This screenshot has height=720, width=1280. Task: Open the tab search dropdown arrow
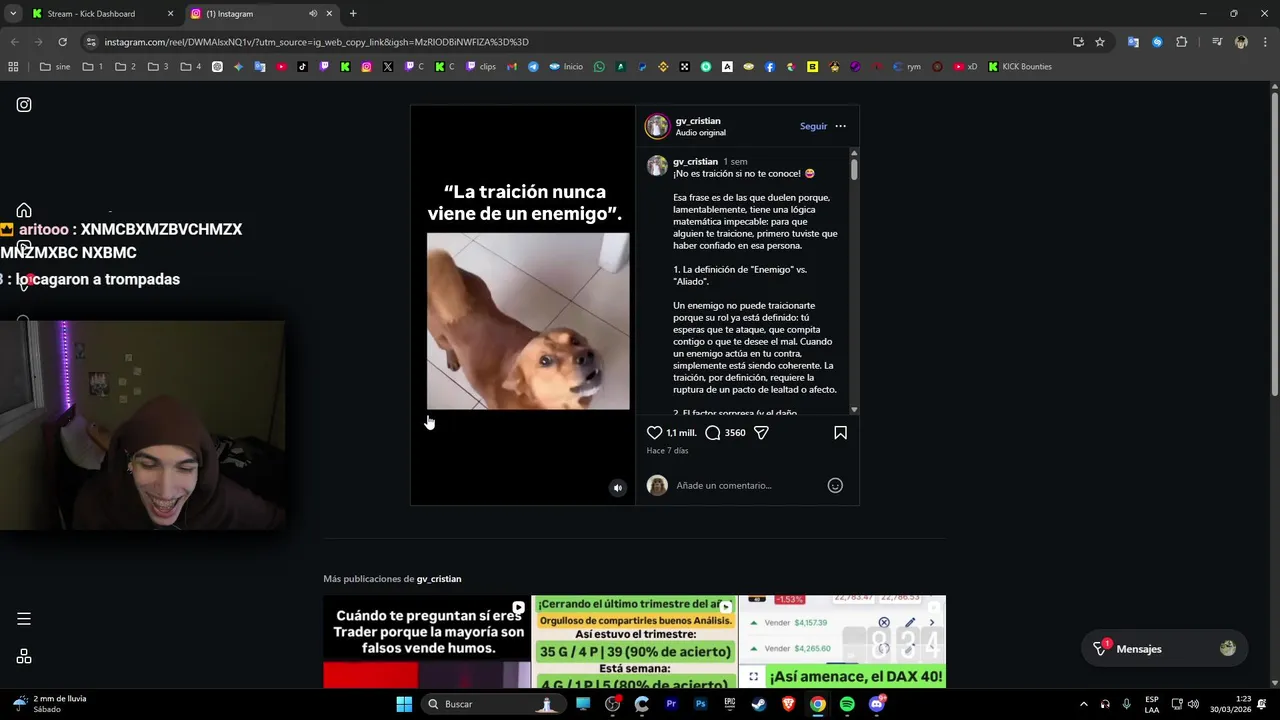[13, 14]
